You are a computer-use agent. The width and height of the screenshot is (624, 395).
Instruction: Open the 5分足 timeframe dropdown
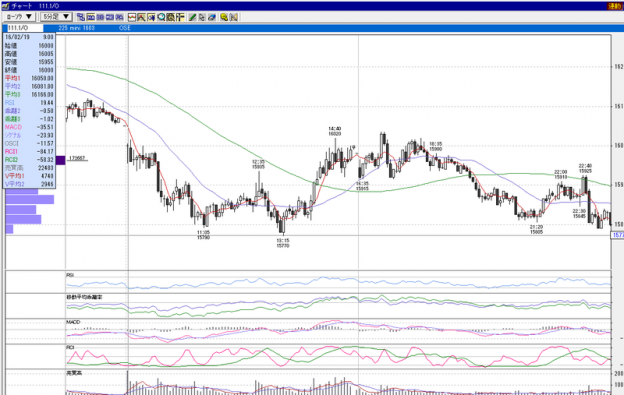pos(55,17)
